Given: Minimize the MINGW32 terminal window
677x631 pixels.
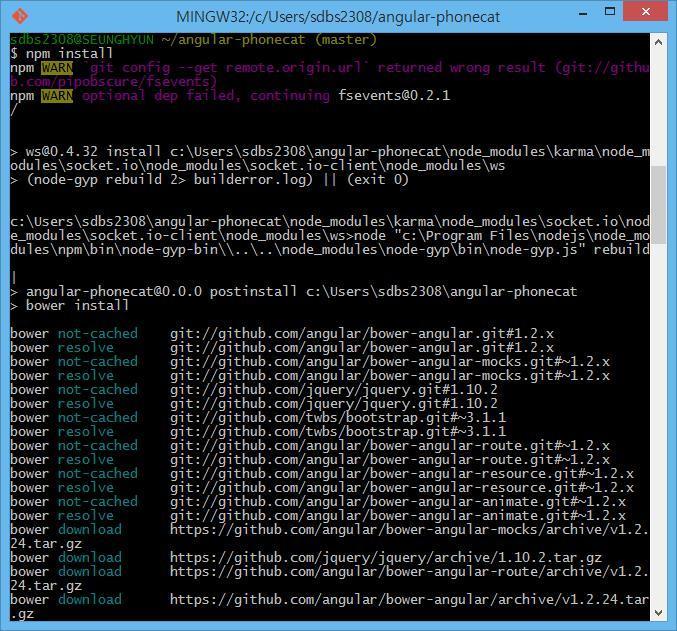Looking at the screenshot, I should coord(583,13).
